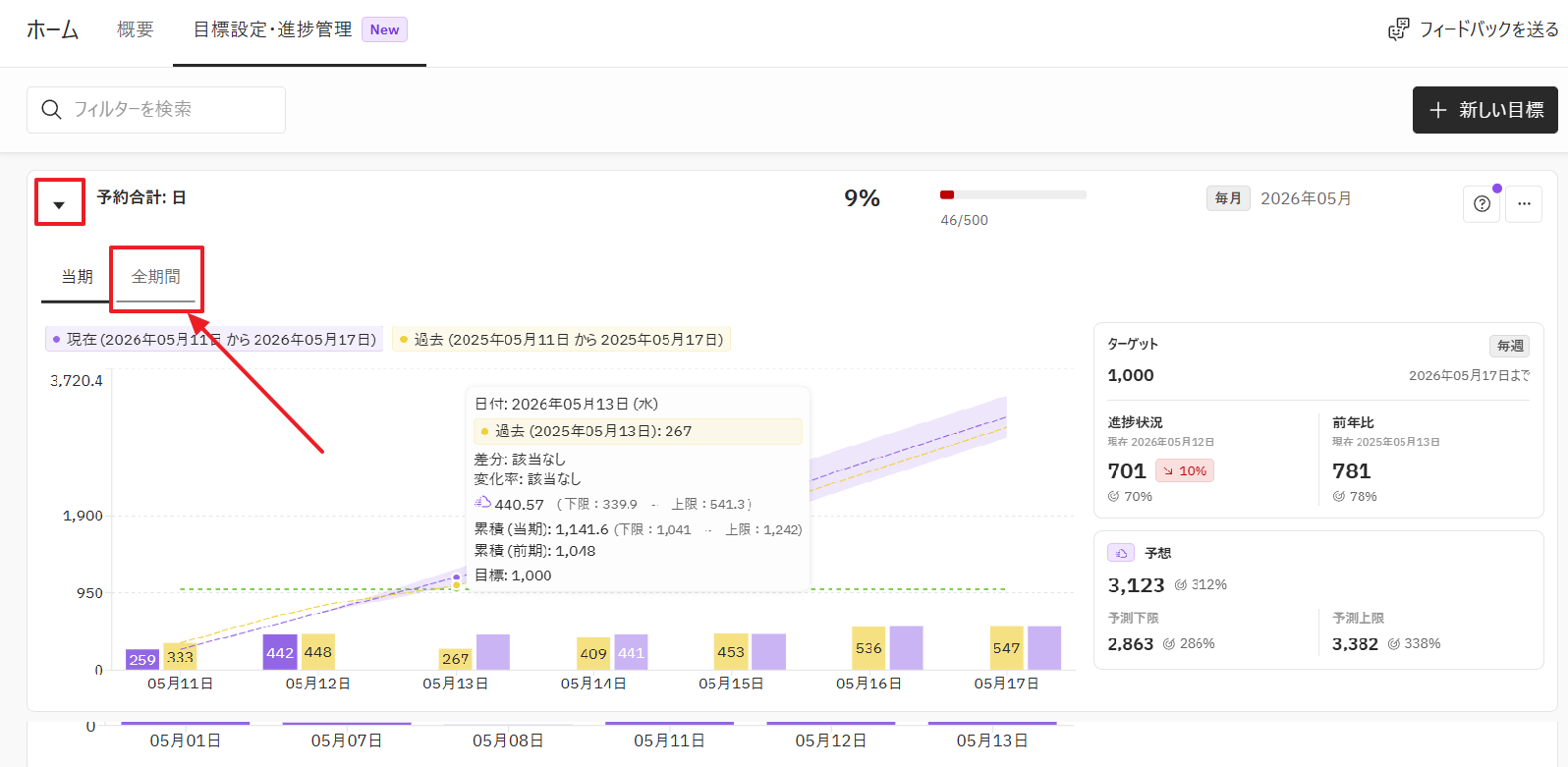Click the 46/500 progress bar
This screenshot has width=1568, height=767.
1013,195
